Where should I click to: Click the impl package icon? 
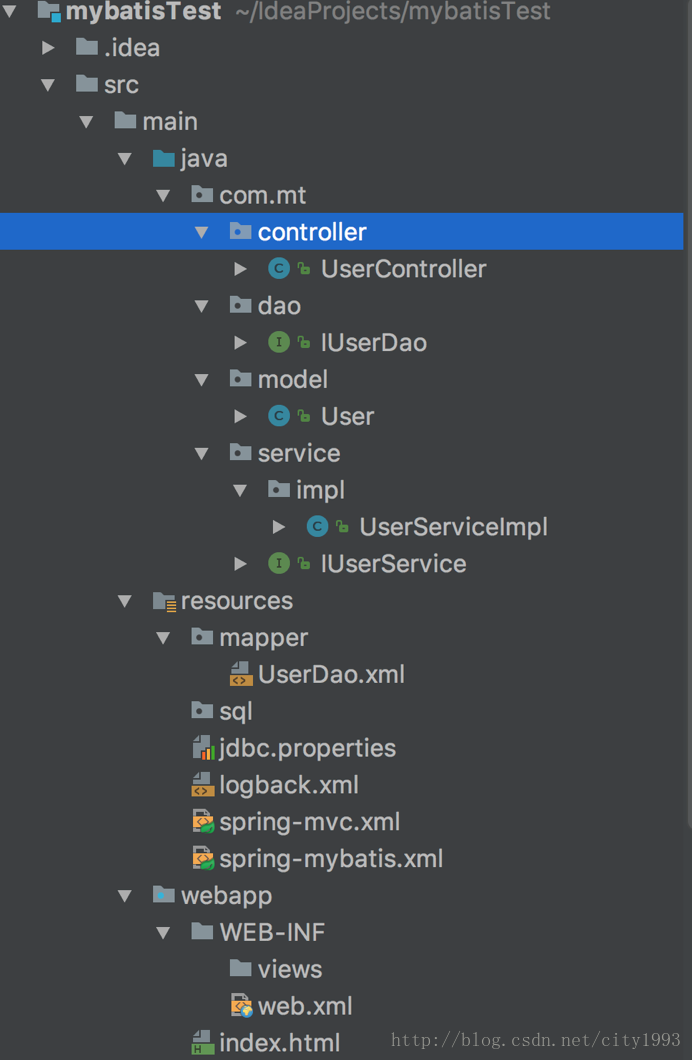pos(279,489)
